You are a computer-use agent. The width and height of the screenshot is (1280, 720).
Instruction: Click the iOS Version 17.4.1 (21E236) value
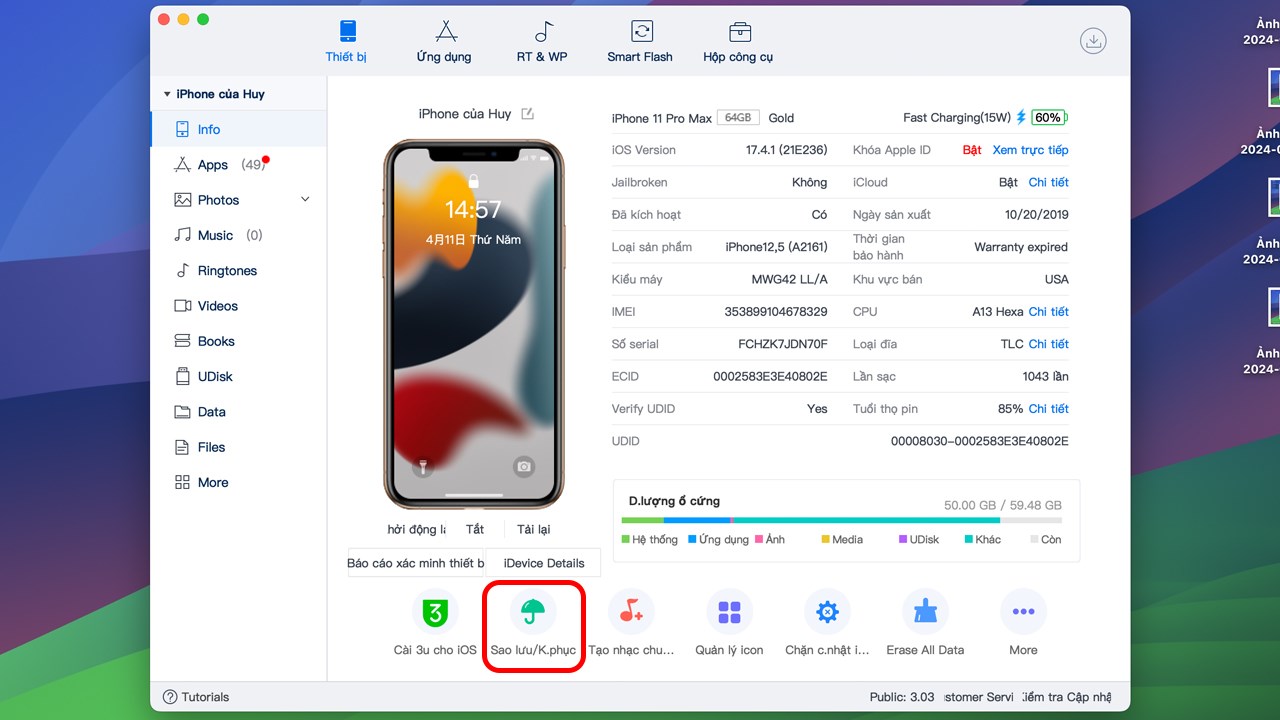pos(787,150)
